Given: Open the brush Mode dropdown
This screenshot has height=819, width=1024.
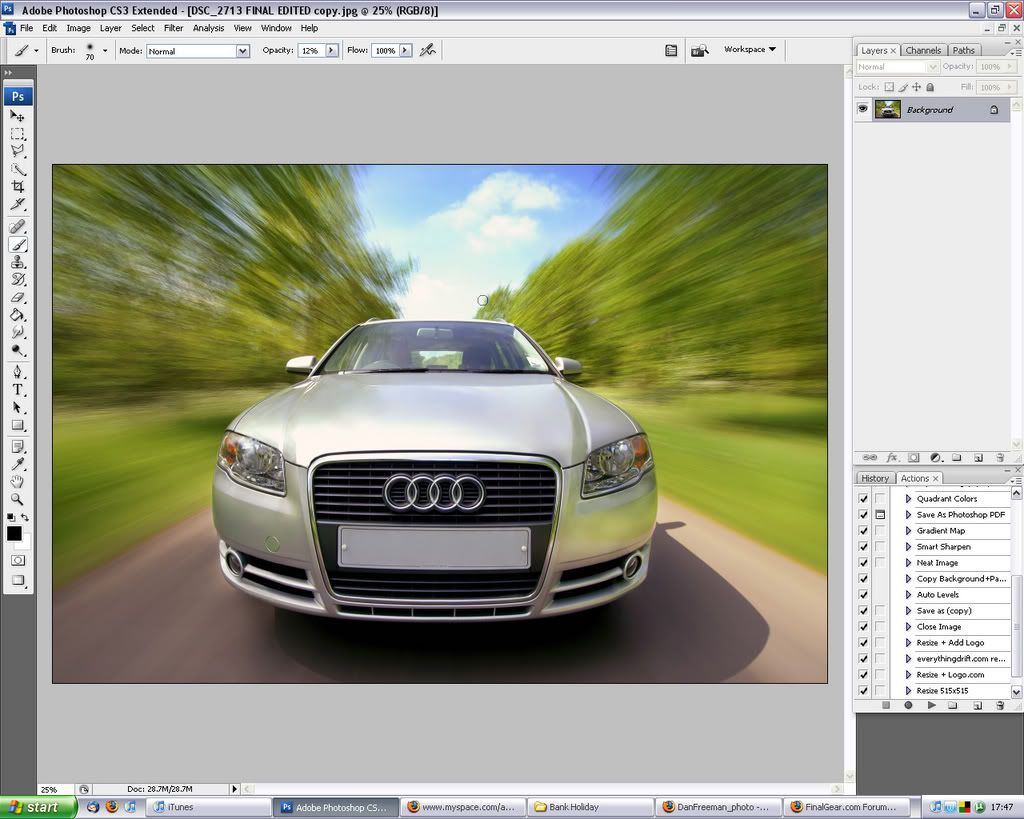Looking at the screenshot, I should pos(243,51).
